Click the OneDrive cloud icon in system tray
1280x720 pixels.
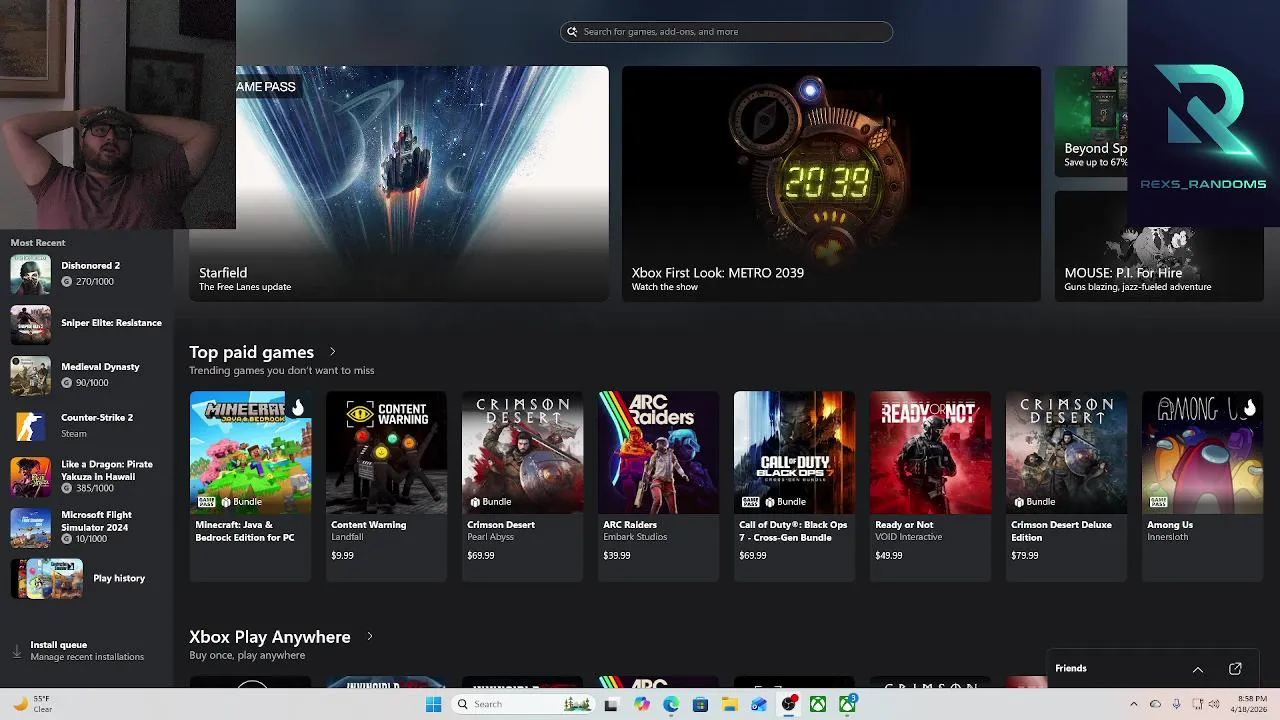[1155, 704]
